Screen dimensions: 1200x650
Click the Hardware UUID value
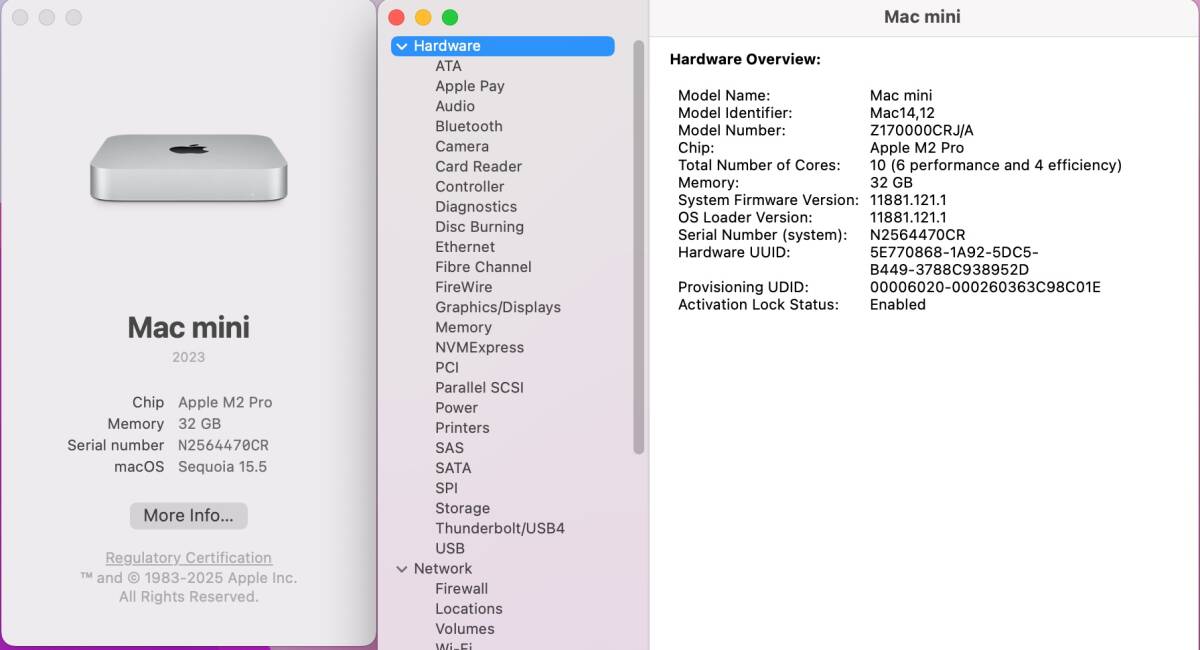(954, 261)
